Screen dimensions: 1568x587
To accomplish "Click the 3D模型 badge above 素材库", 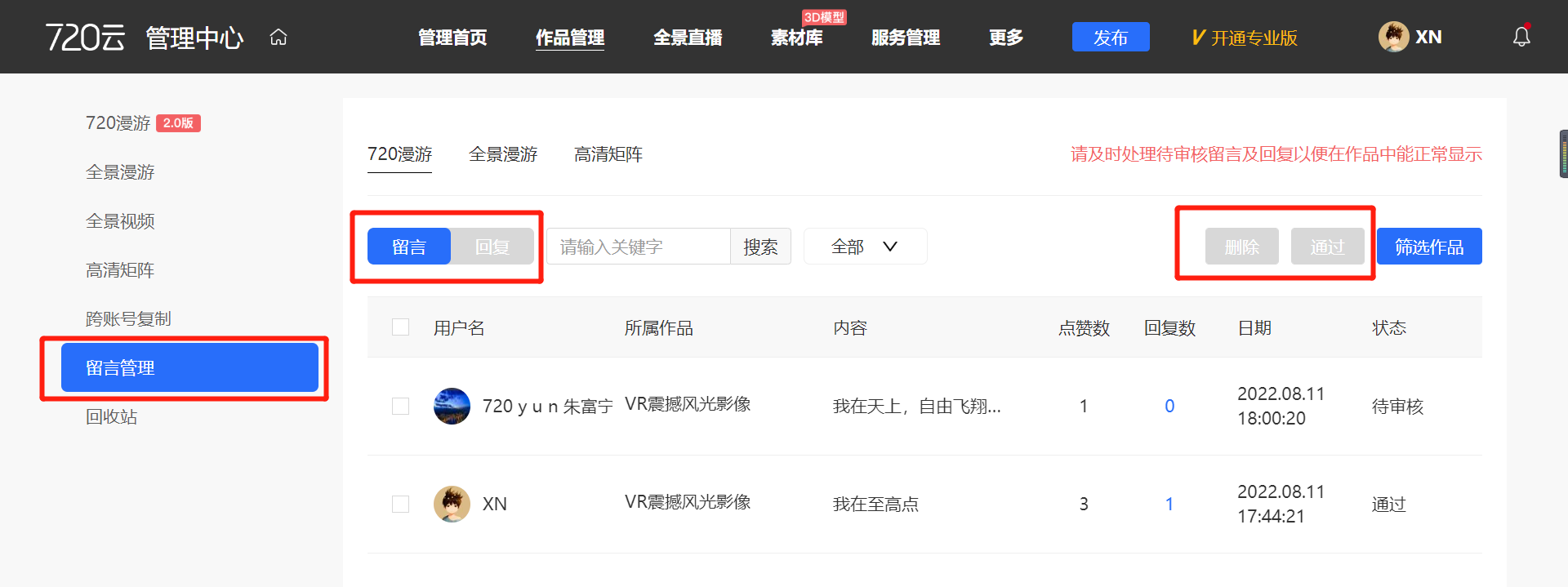I will tap(823, 17).
